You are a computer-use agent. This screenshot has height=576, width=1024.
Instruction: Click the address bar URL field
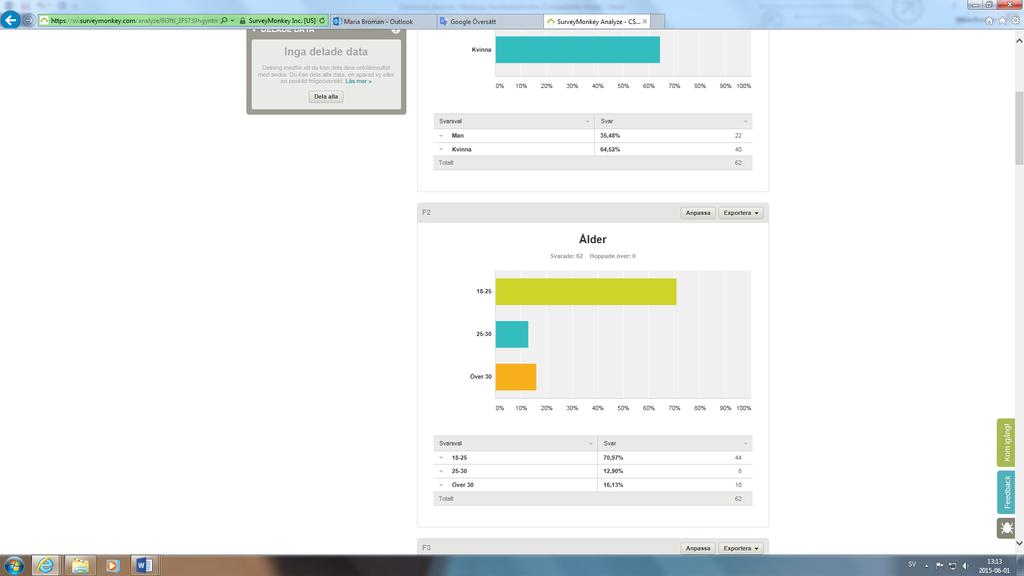pos(134,21)
